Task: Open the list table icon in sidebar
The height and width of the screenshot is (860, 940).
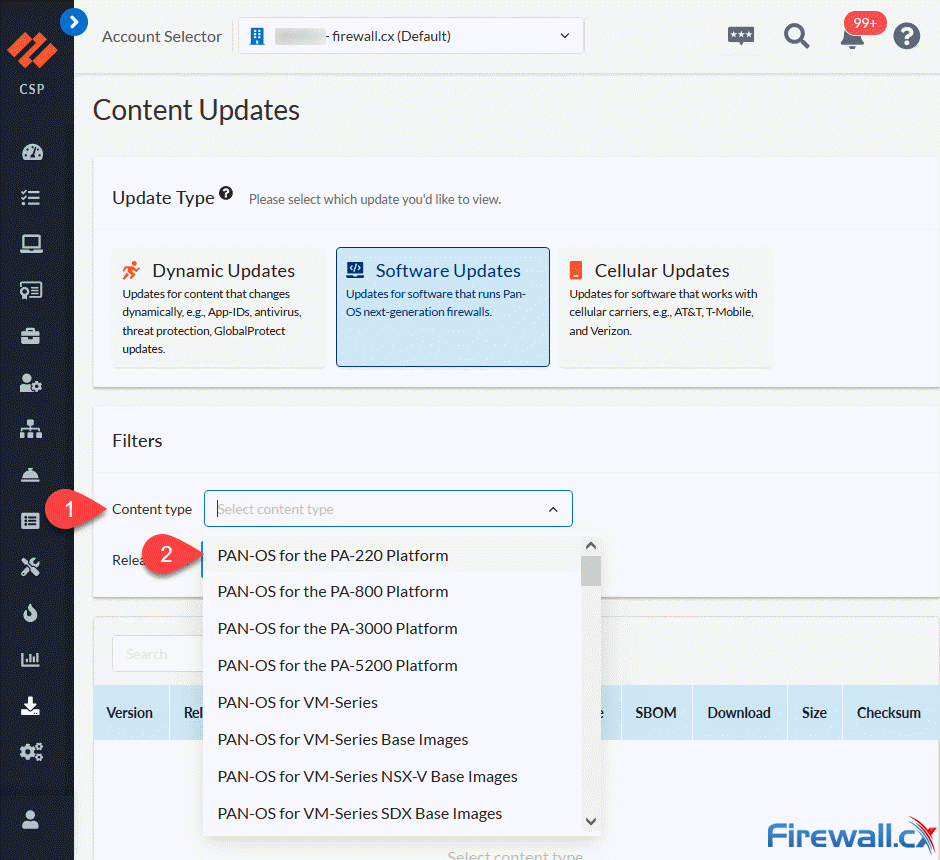Action: 31,521
